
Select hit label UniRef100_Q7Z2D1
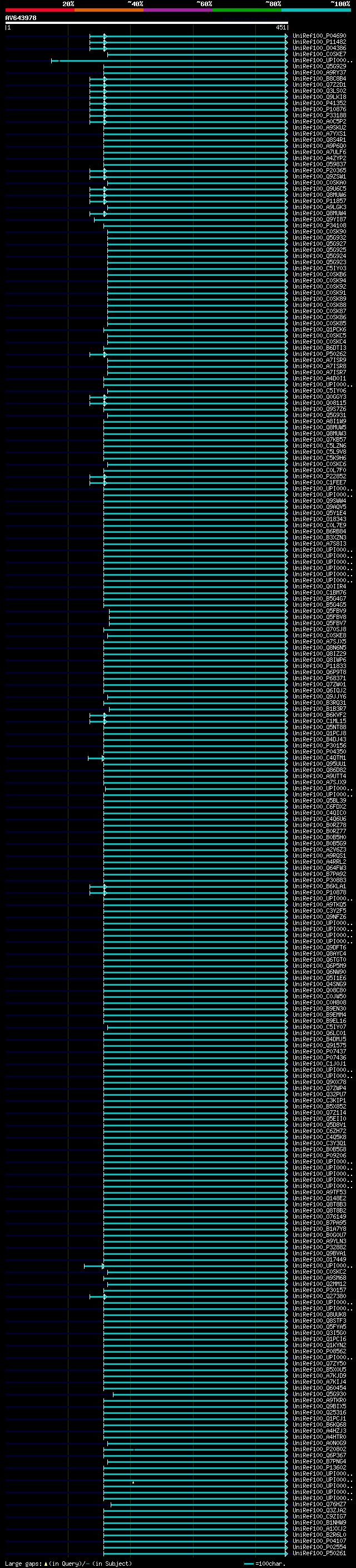pos(319,85)
